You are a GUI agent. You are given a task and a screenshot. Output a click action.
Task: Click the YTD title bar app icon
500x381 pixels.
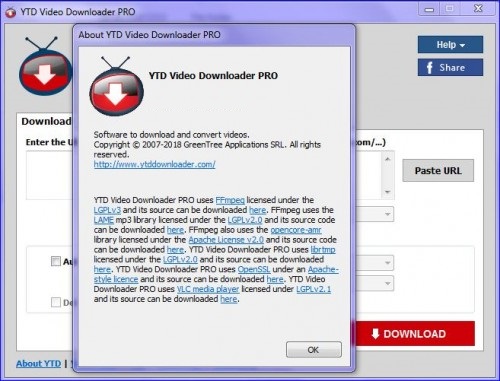pos(10,12)
